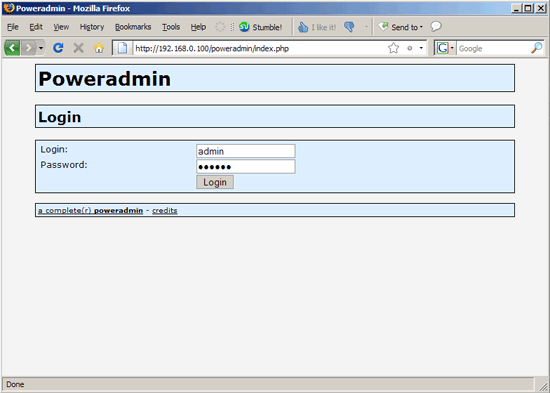
Task: Reload the page with the refresh icon
Action: (x=58, y=48)
